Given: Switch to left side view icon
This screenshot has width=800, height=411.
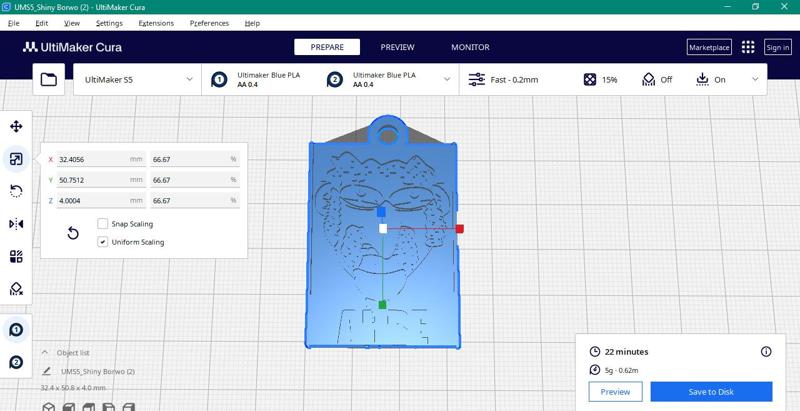Looking at the screenshot, I should pyautogui.click(x=109, y=407).
